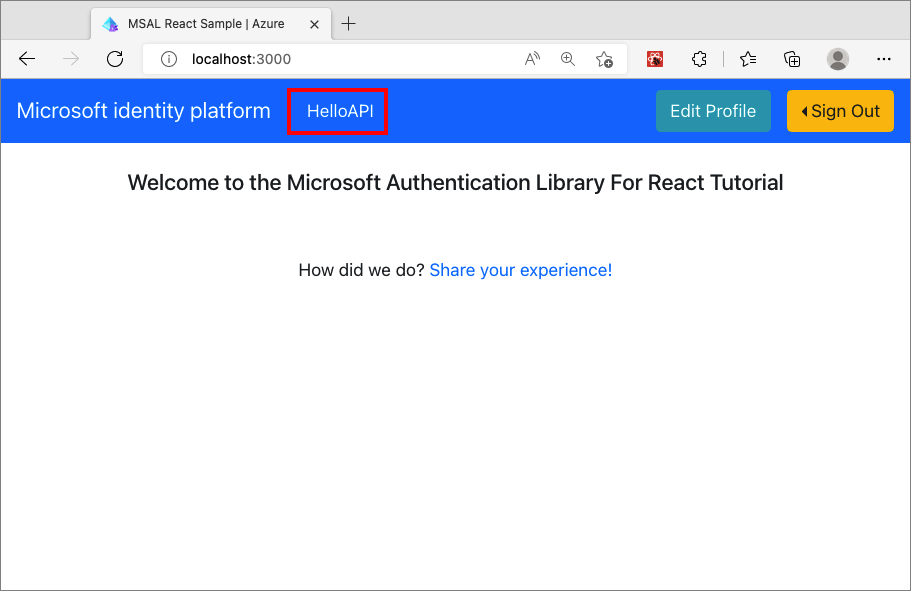Add page to favorites star-plus icon
Image resolution: width=911 pixels, height=591 pixels.
(604, 59)
